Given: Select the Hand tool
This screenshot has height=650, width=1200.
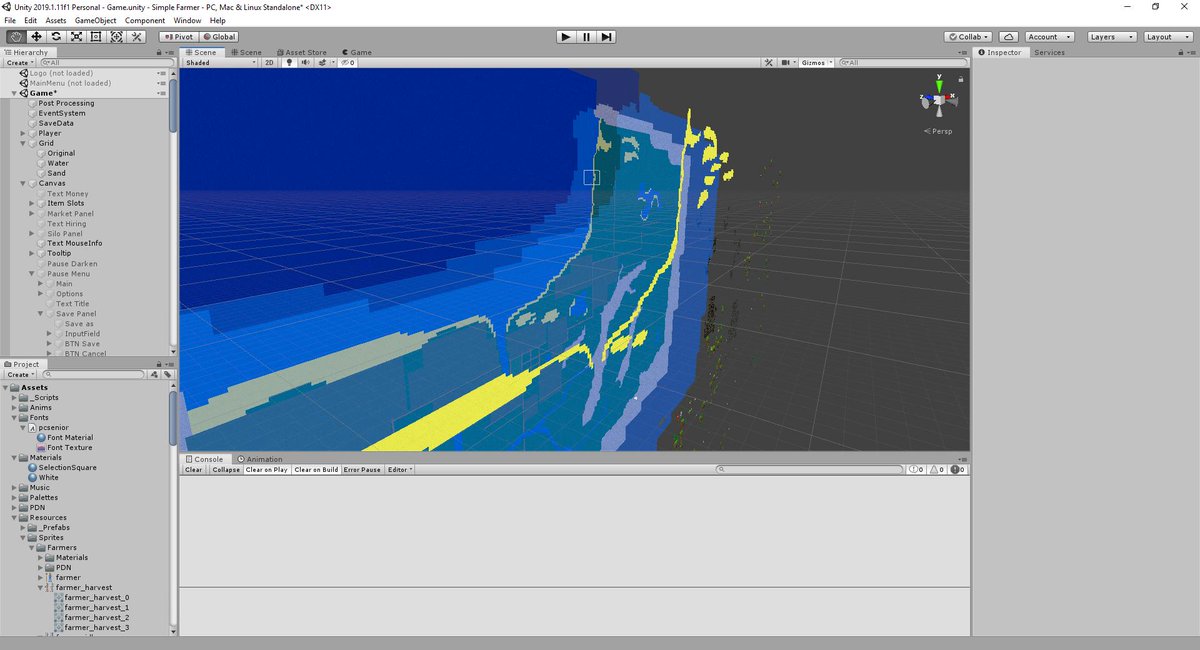Looking at the screenshot, I should point(16,37).
